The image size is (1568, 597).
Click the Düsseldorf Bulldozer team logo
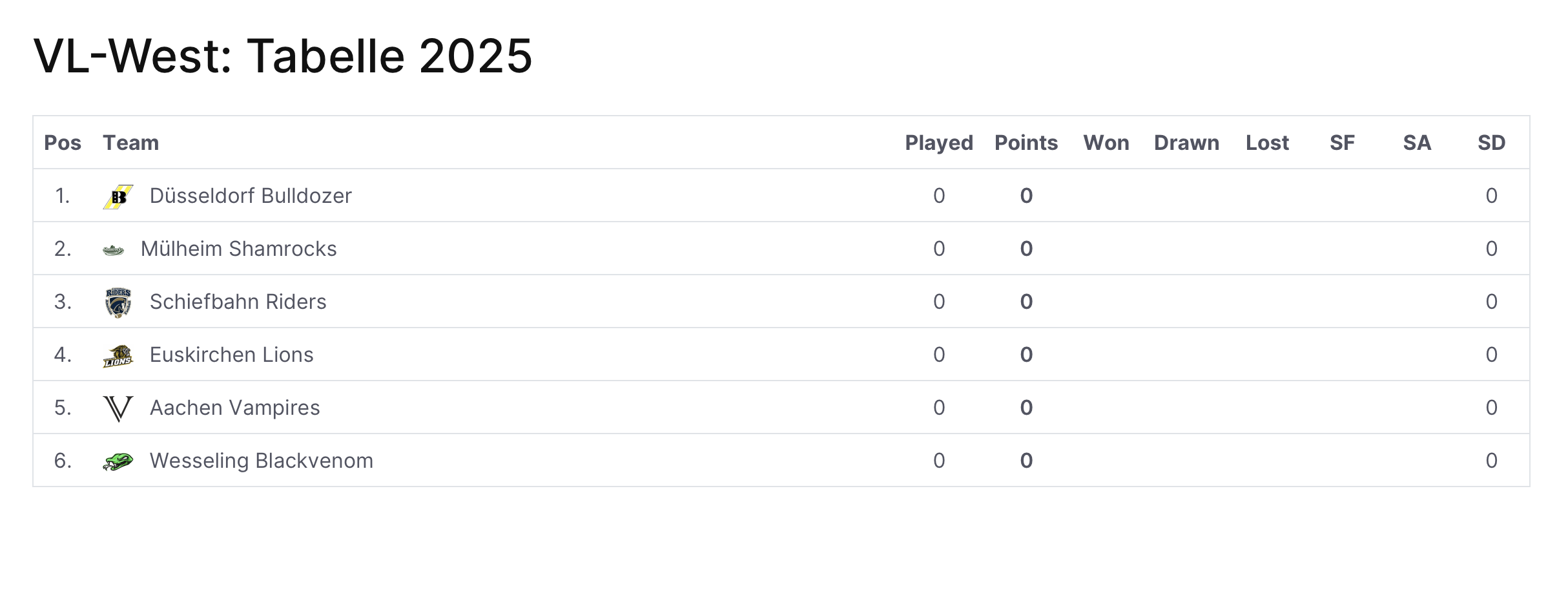tap(118, 196)
